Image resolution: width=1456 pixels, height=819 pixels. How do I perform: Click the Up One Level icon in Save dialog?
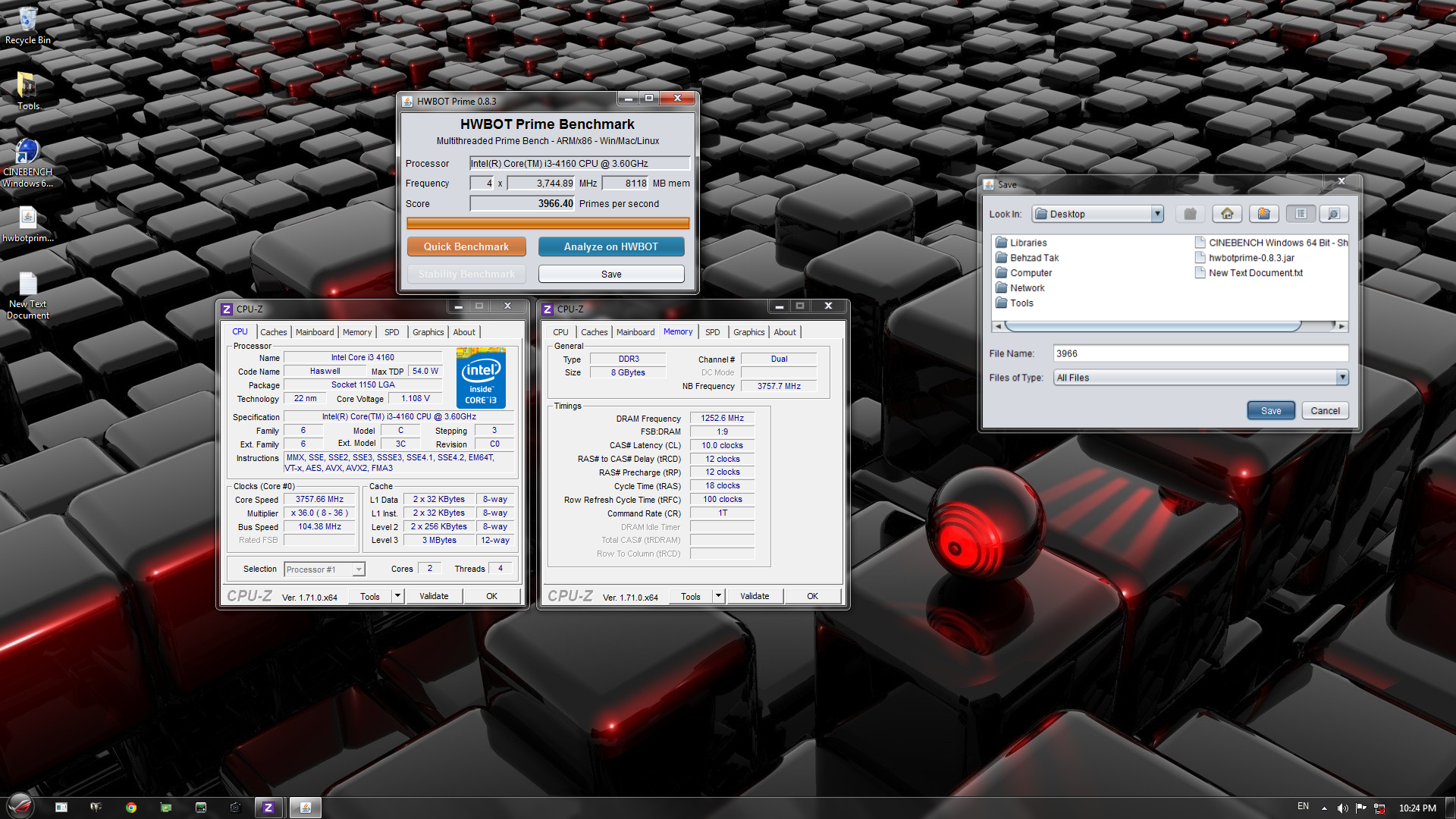point(1190,214)
